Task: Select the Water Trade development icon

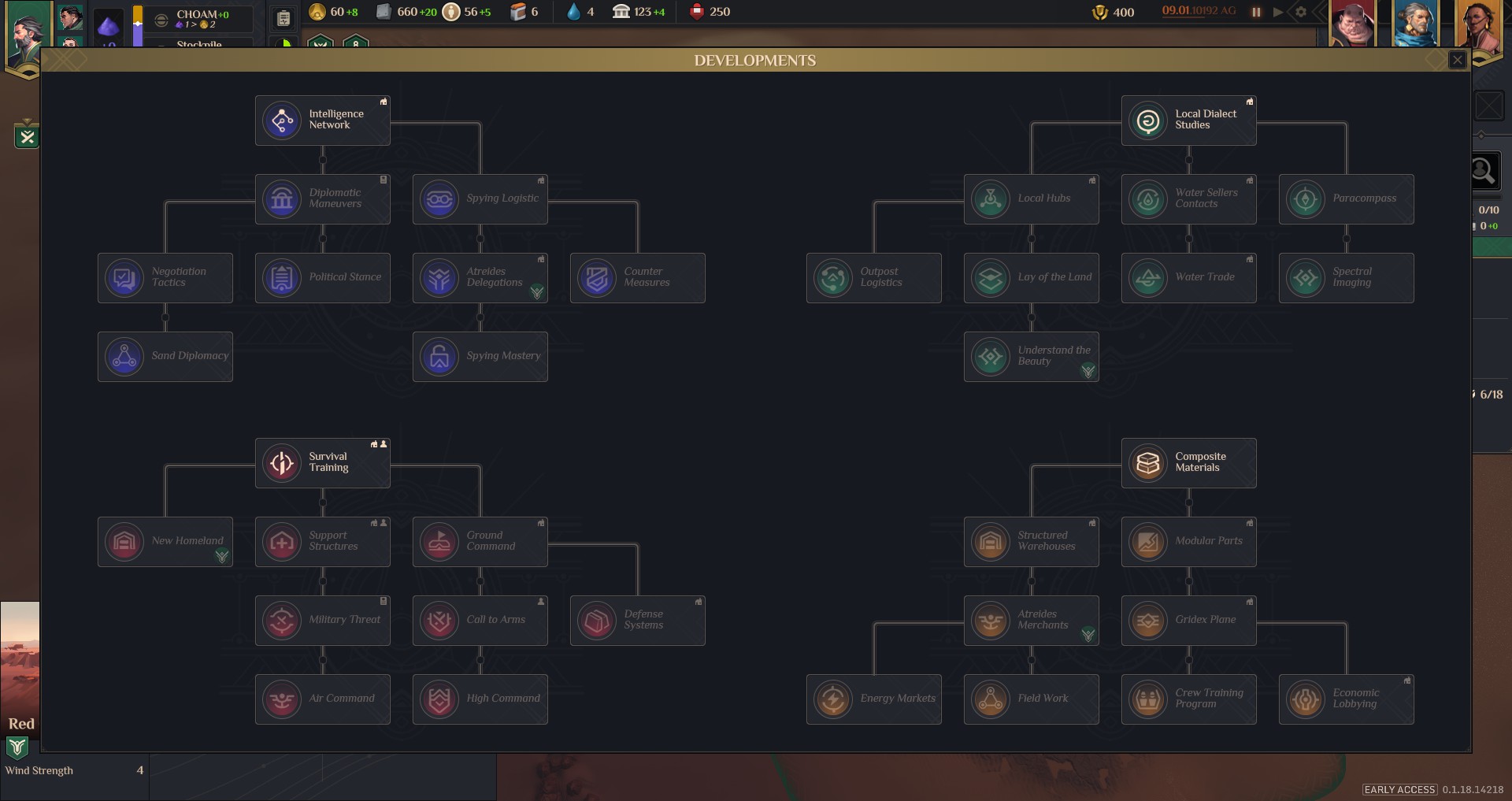Action: tap(1148, 278)
